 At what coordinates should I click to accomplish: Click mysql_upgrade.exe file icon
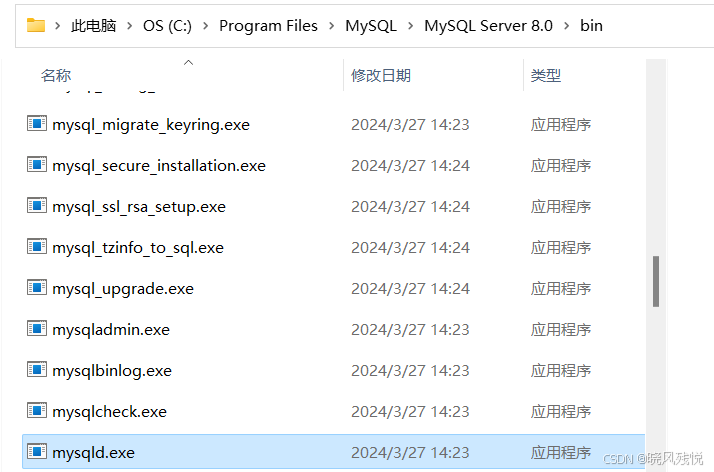pyautogui.click(x=37, y=287)
